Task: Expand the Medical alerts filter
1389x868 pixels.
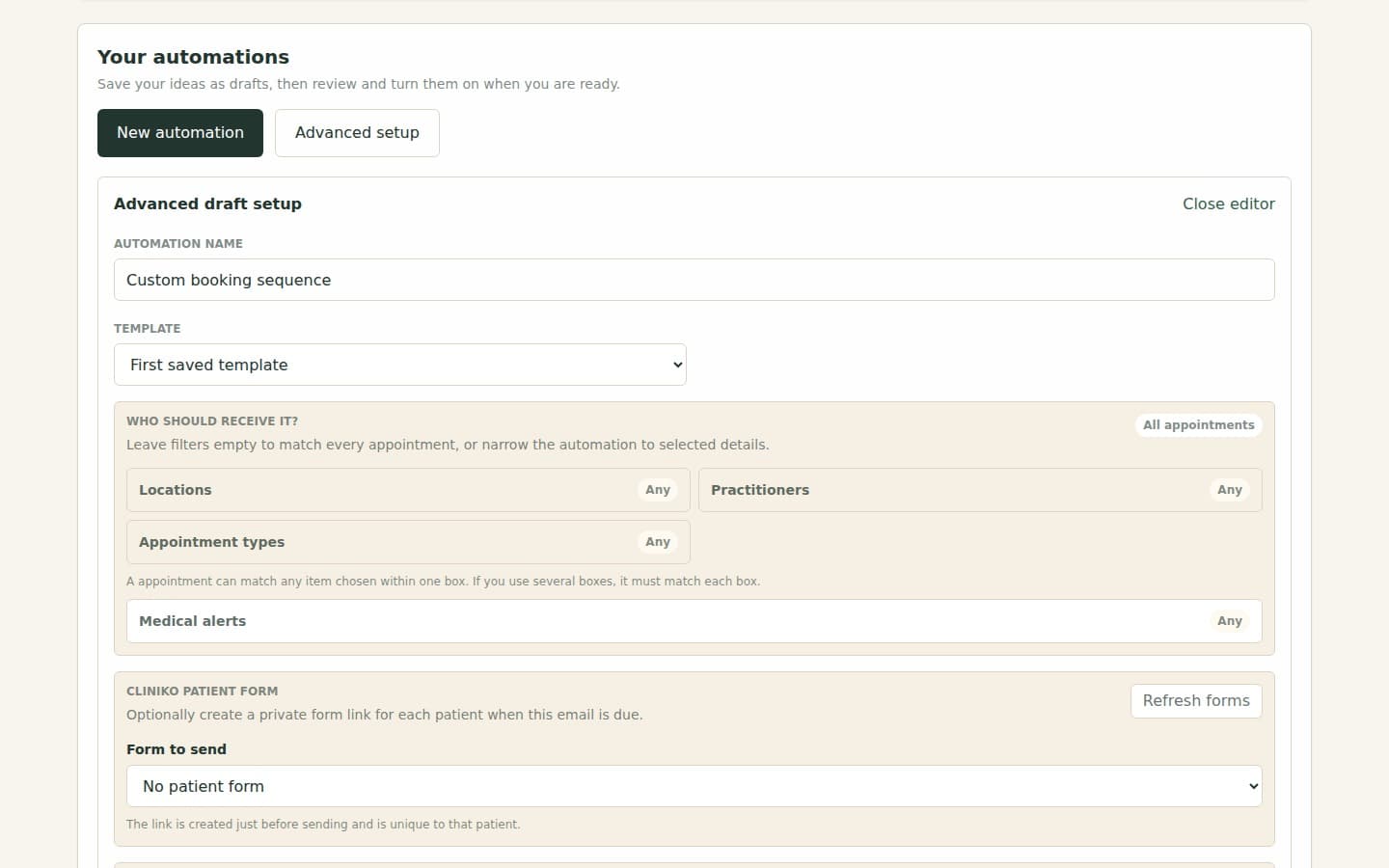Action: click(694, 621)
